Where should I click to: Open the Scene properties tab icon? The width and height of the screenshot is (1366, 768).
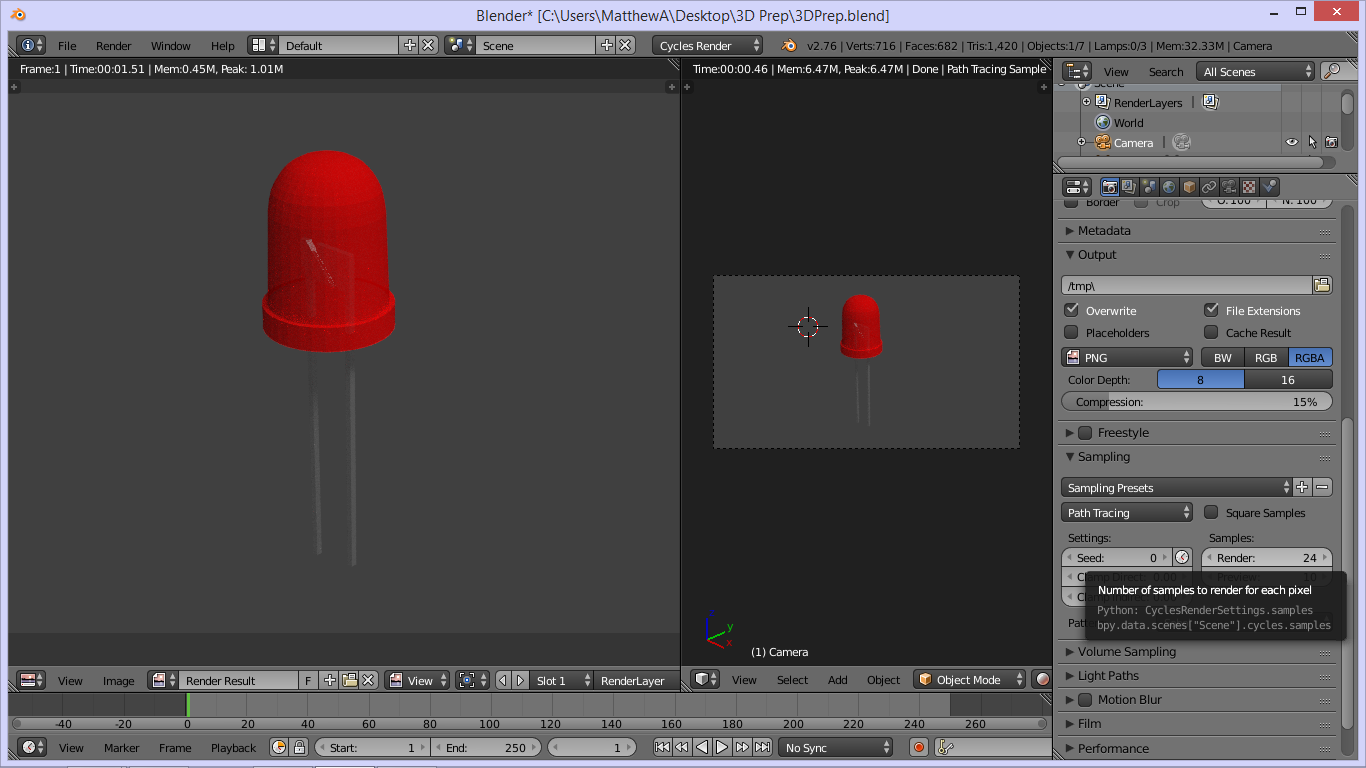click(x=1149, y=187)
